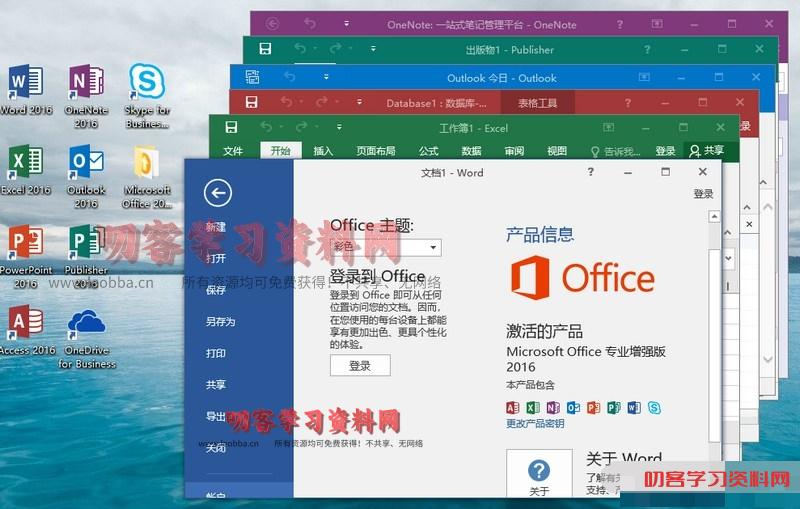Click the 共享 button in Excel ribbon
The height and width of the screenshot is (509, 800).
click(707, 151)
